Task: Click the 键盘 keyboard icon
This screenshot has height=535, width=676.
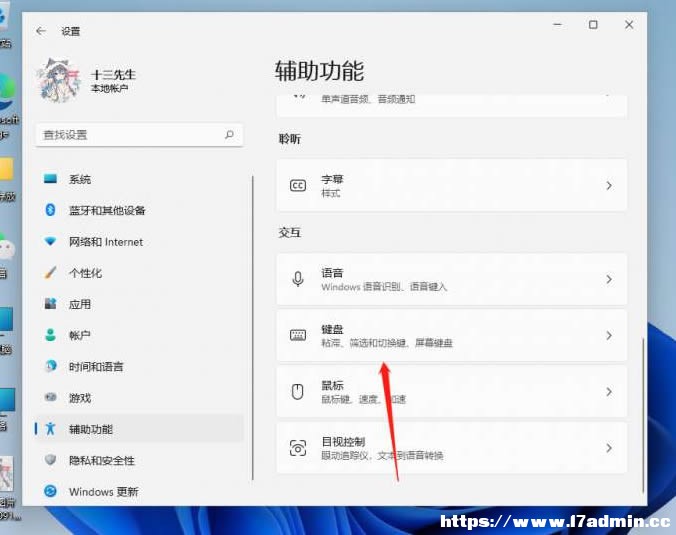Action: tap(298, 335)
